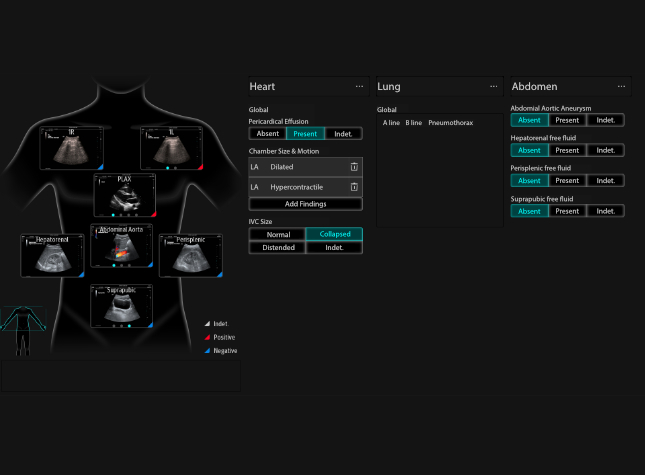Open the Perisplenic ultrasound thumbnail
The image size is (645, 475).
click(x=190, y=255)
